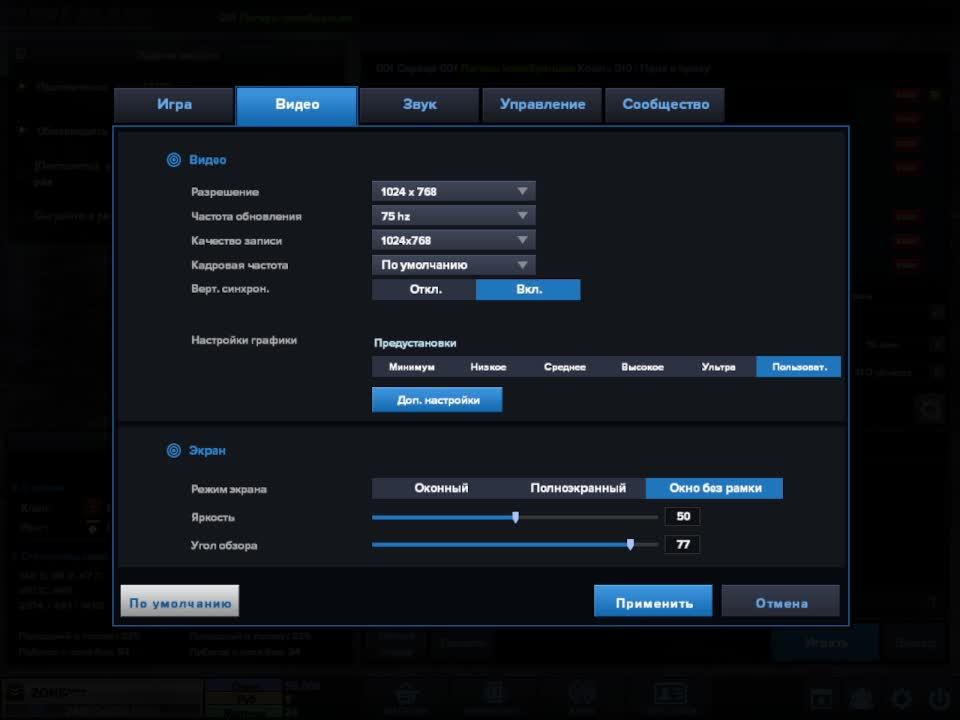Go to the Управление tab
960x720 pixels.
point(542,105)
